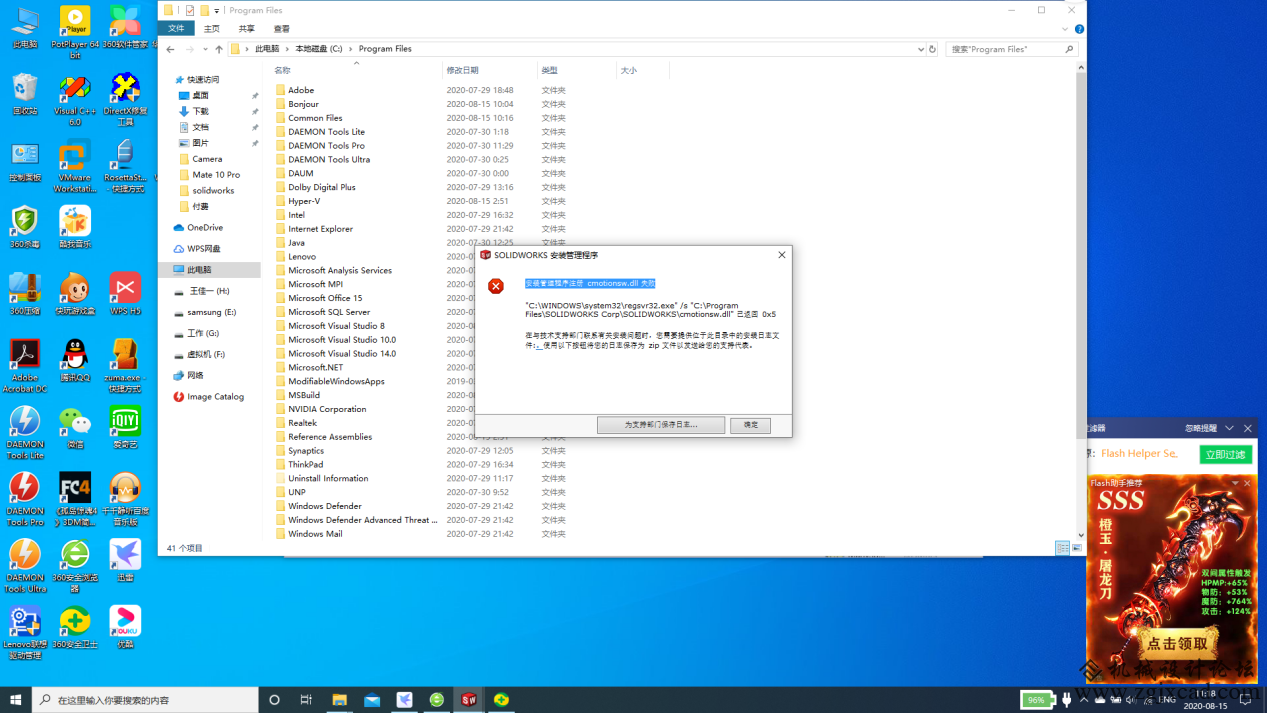The height and width of the screenshot is (713, 1267).
Task: Close the Flash ad popup notification
Action: coord(1248,428)
